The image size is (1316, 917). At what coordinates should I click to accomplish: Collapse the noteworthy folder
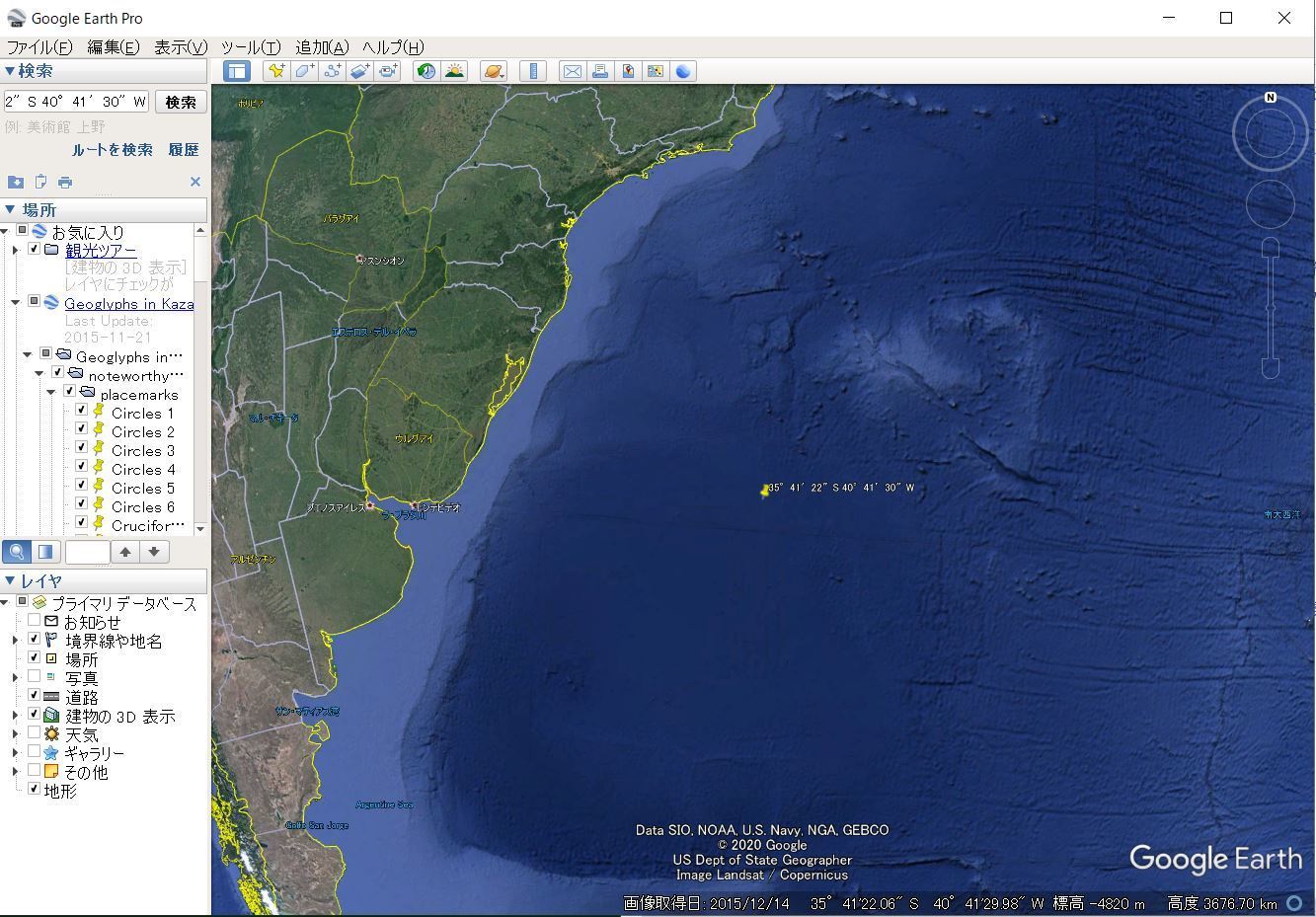pos(39,373)
